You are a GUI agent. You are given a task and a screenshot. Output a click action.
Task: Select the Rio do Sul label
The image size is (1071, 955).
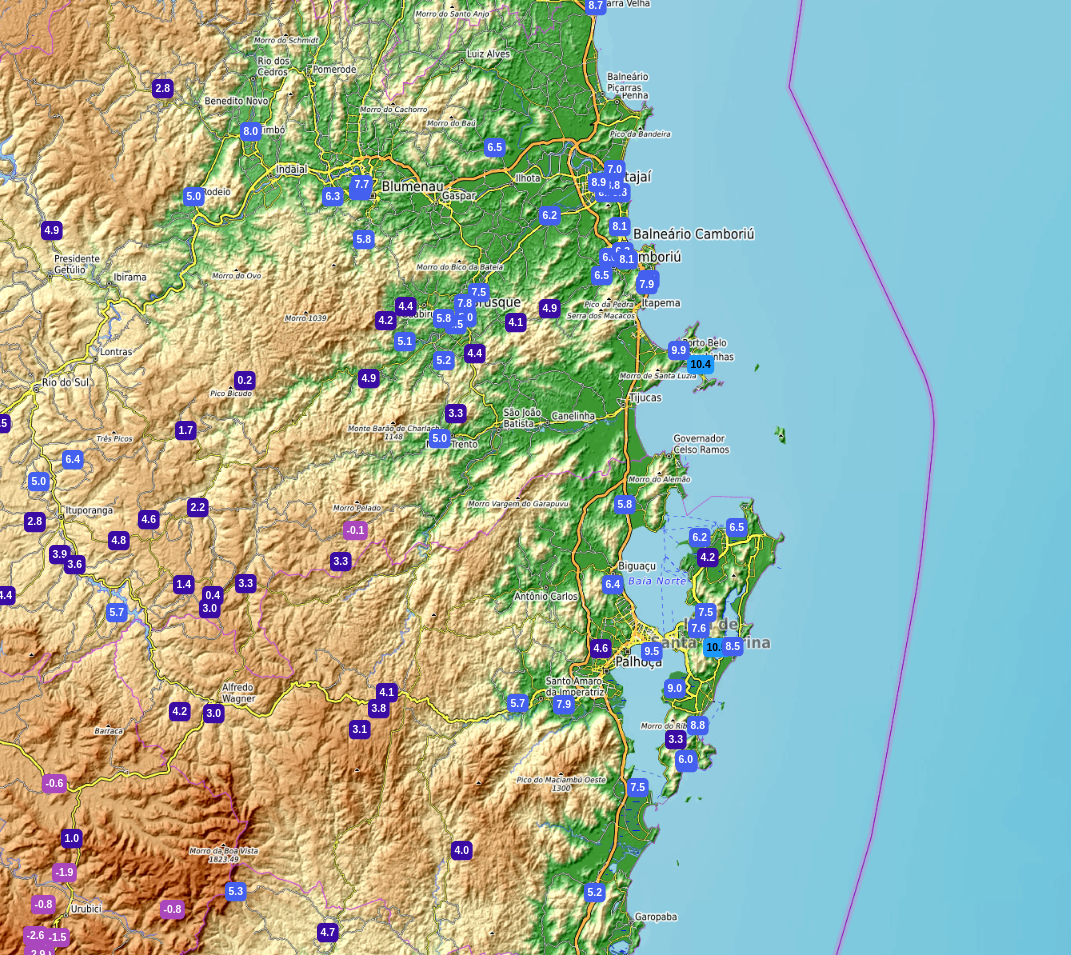tap(66, 383)
